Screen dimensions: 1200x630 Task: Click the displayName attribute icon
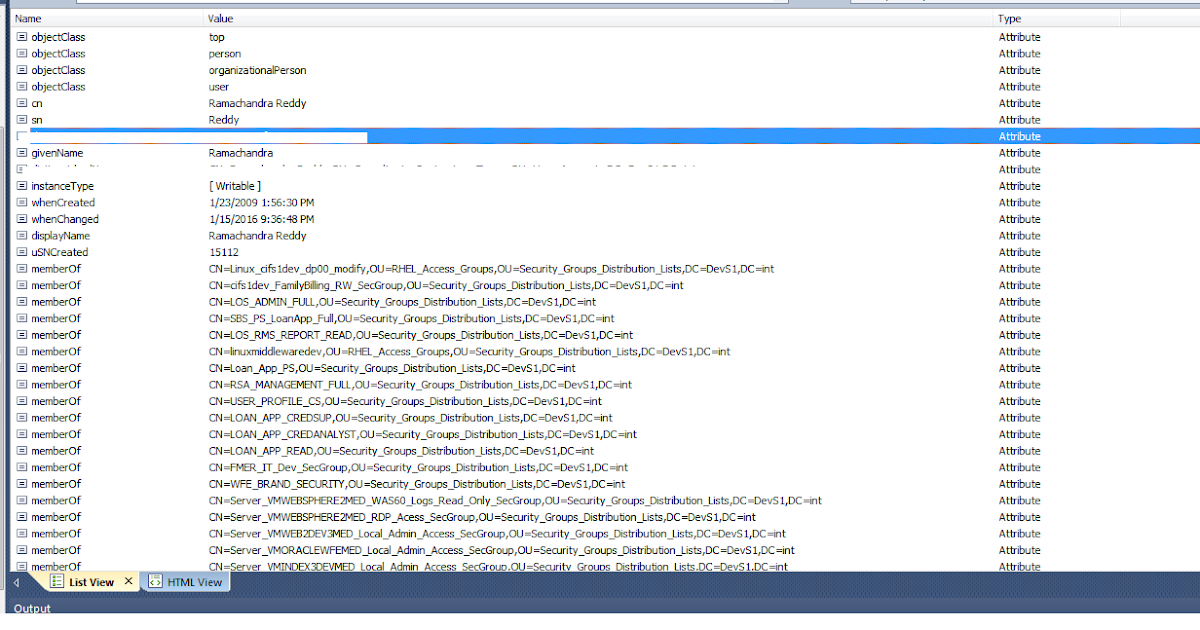[x=22, y=235]
